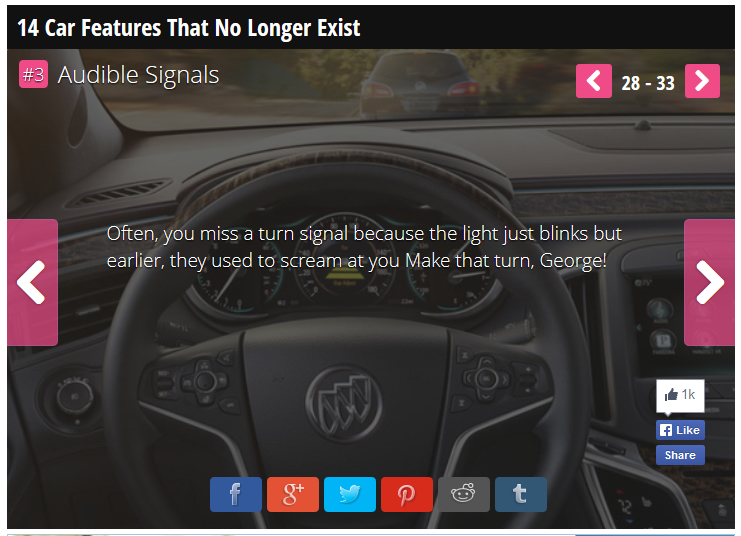741x536 pixels.
Task: Click the Facebook Like button
Action: 680,430
